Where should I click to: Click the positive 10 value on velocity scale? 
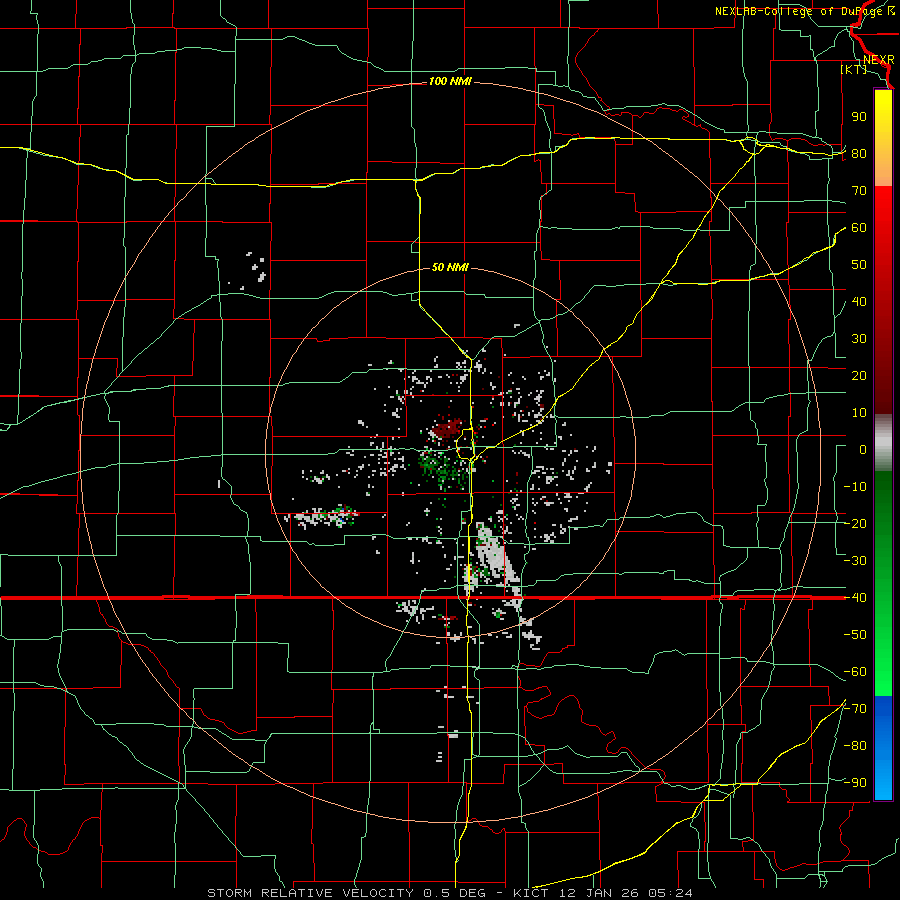859,413
